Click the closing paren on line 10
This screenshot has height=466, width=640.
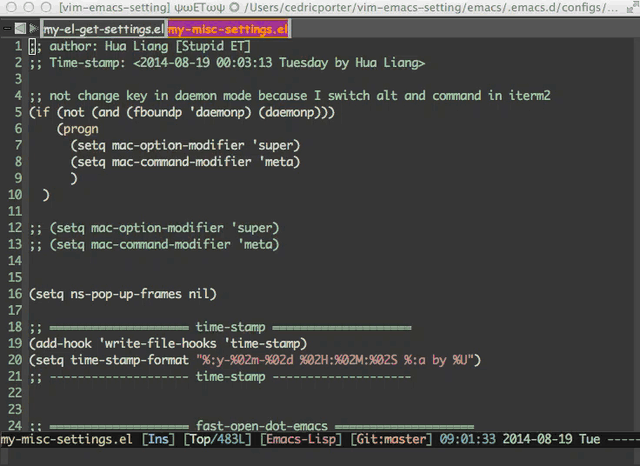point(46,195)
